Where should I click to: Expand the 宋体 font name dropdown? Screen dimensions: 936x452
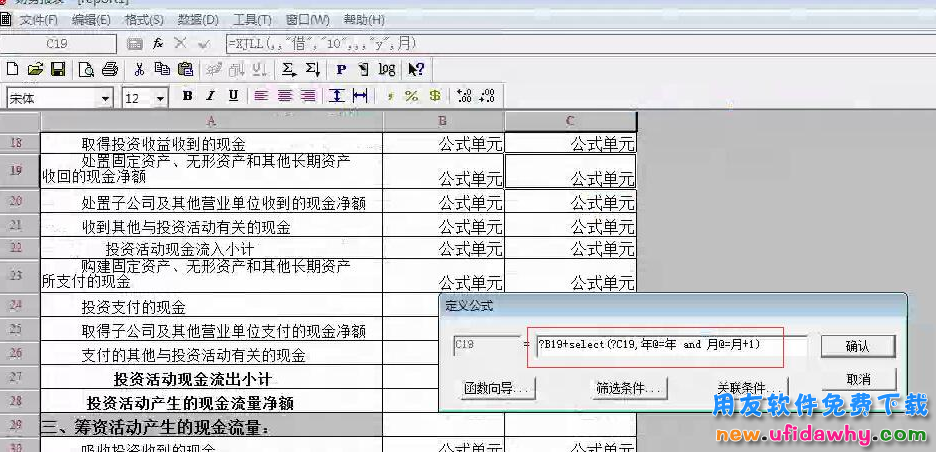(105, 98)
